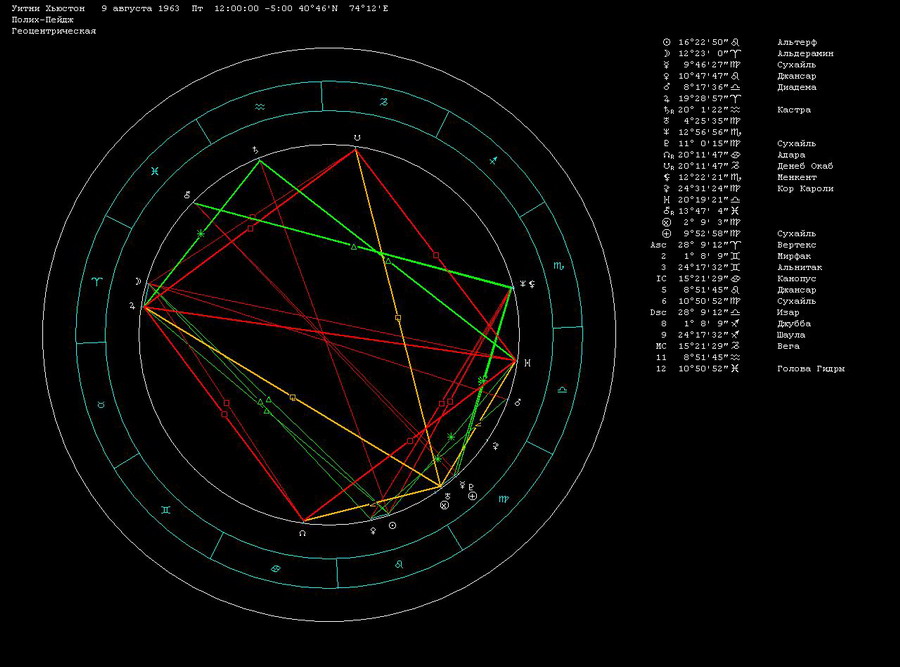Select the Venus glyph in the chart wheel
The height and width of the screenshot is (667, 900).
click(373, 531)
